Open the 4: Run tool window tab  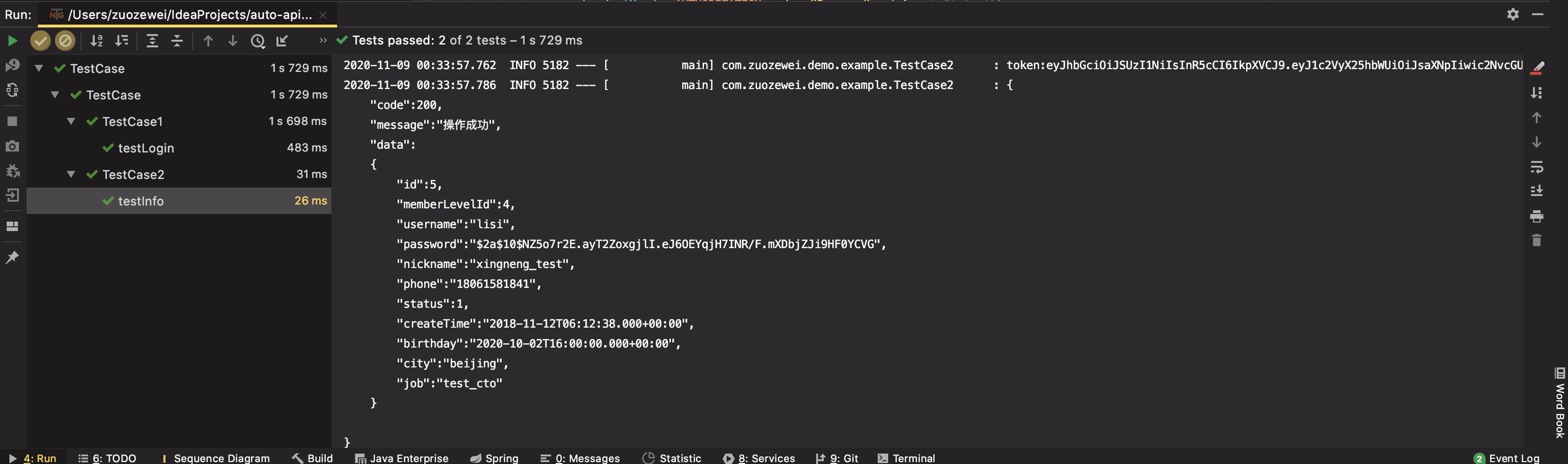pyautogui.click(x=34, y=458)
